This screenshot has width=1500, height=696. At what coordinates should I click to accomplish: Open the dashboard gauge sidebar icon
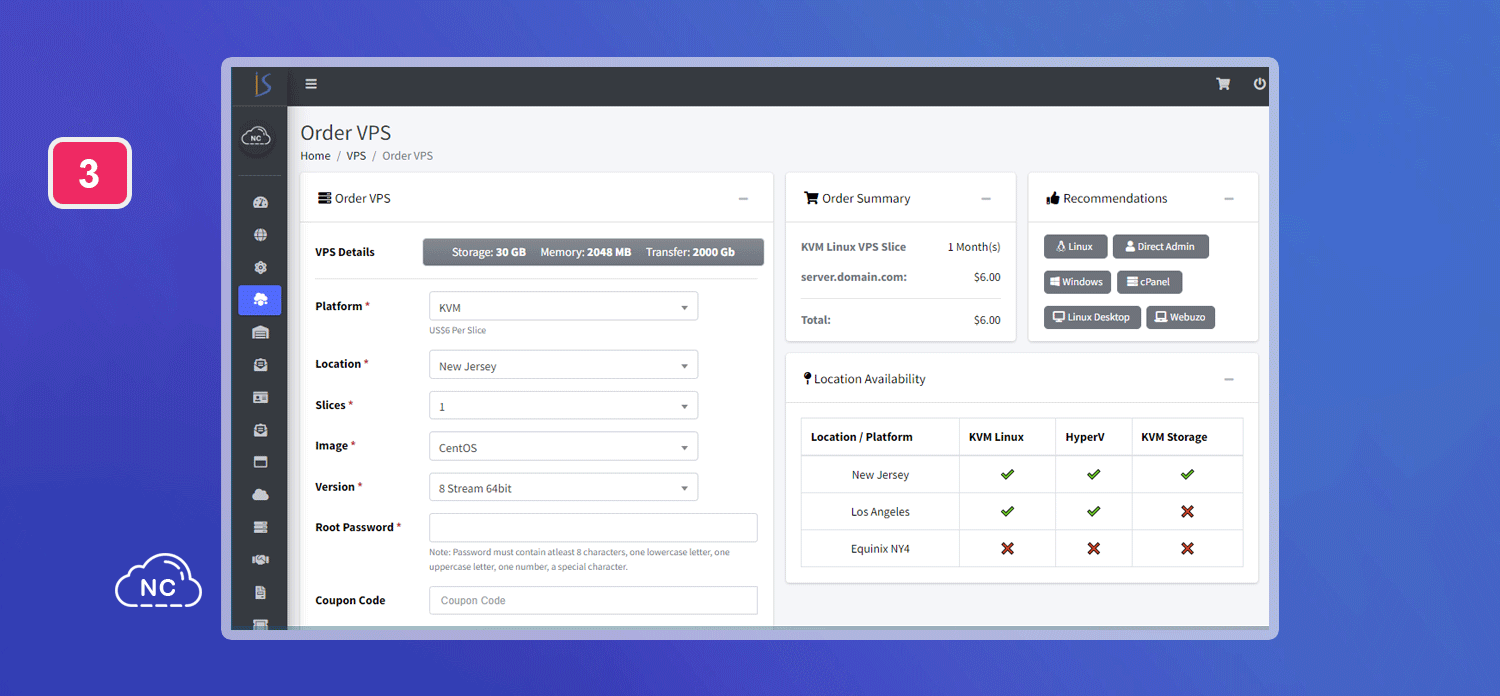click(x=261, y=202)
